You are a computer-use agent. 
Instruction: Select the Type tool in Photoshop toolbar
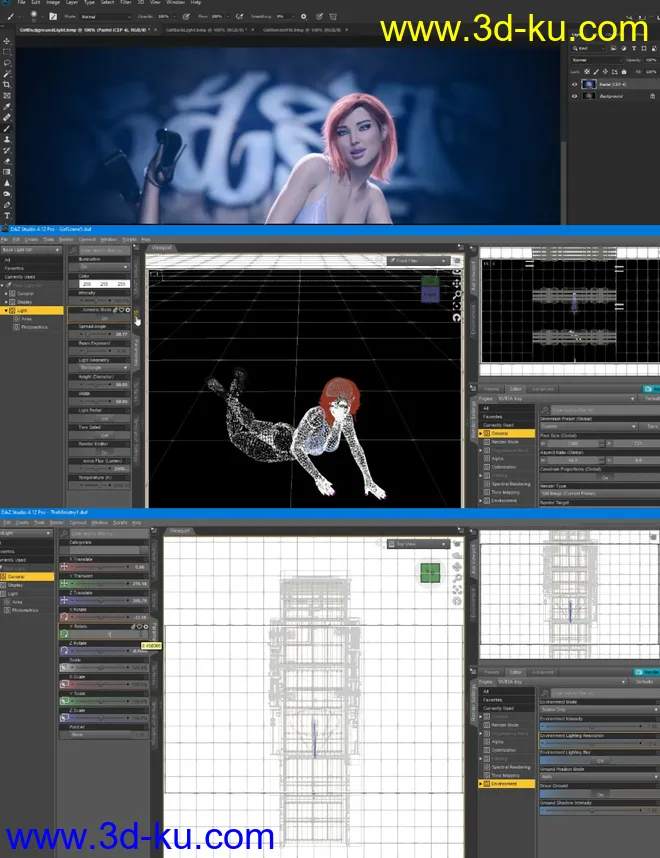click(8, 215)
